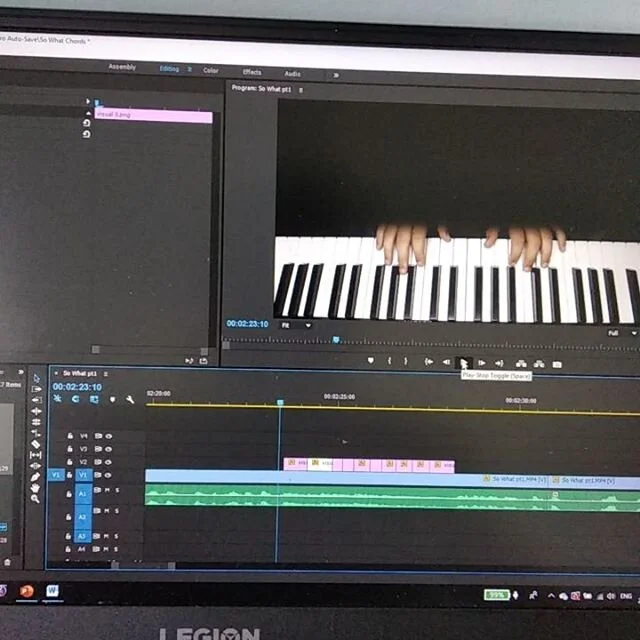The height and width of the screenshot is (640, 640).
Task: Toggle A2 track targeting button
Action: tap(82, 517)
